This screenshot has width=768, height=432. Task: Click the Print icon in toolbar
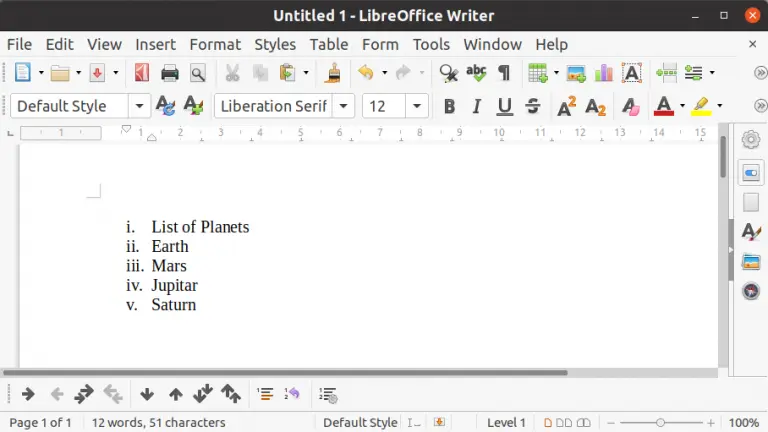coord(170,73)
